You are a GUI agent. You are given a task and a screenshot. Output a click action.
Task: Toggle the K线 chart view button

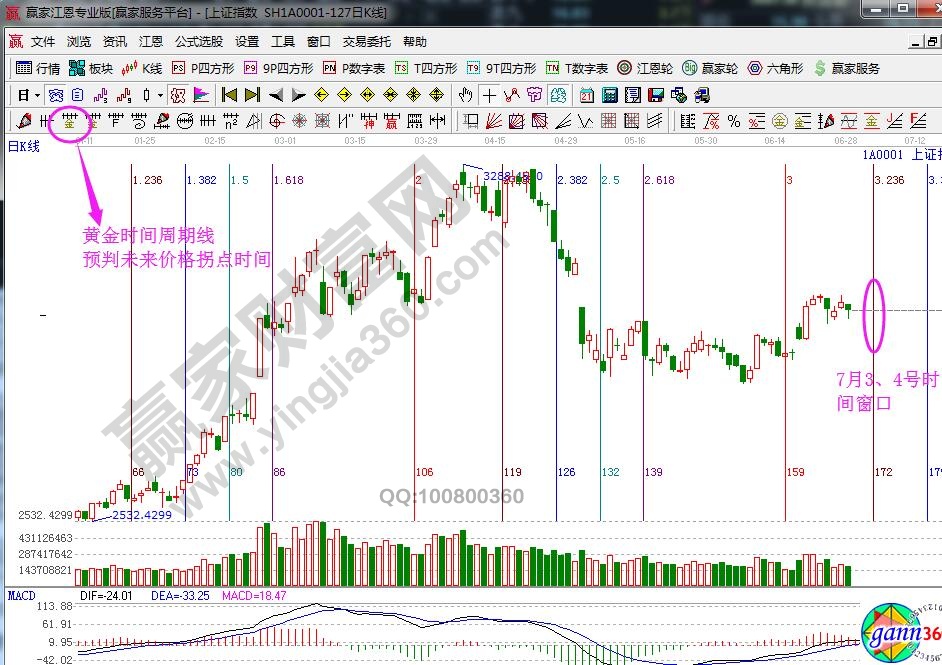(141, 69)
